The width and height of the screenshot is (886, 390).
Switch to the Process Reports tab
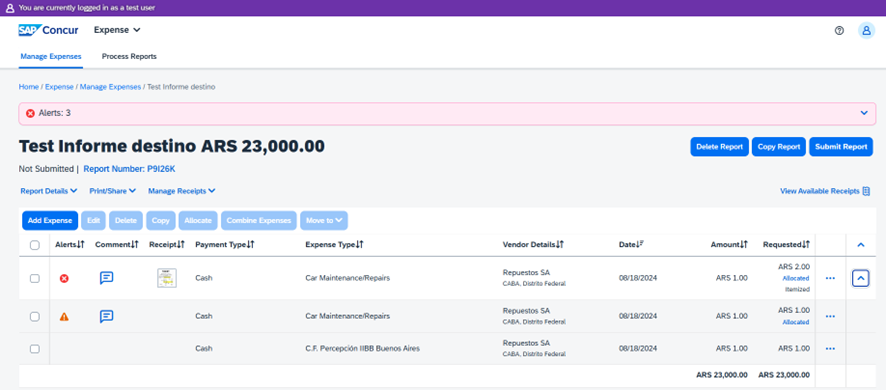pos(129,57)
